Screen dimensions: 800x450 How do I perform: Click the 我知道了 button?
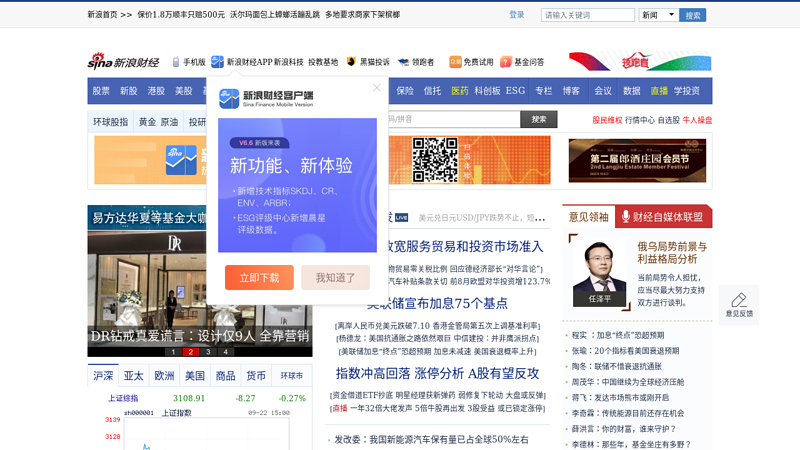tap(335, 278)
